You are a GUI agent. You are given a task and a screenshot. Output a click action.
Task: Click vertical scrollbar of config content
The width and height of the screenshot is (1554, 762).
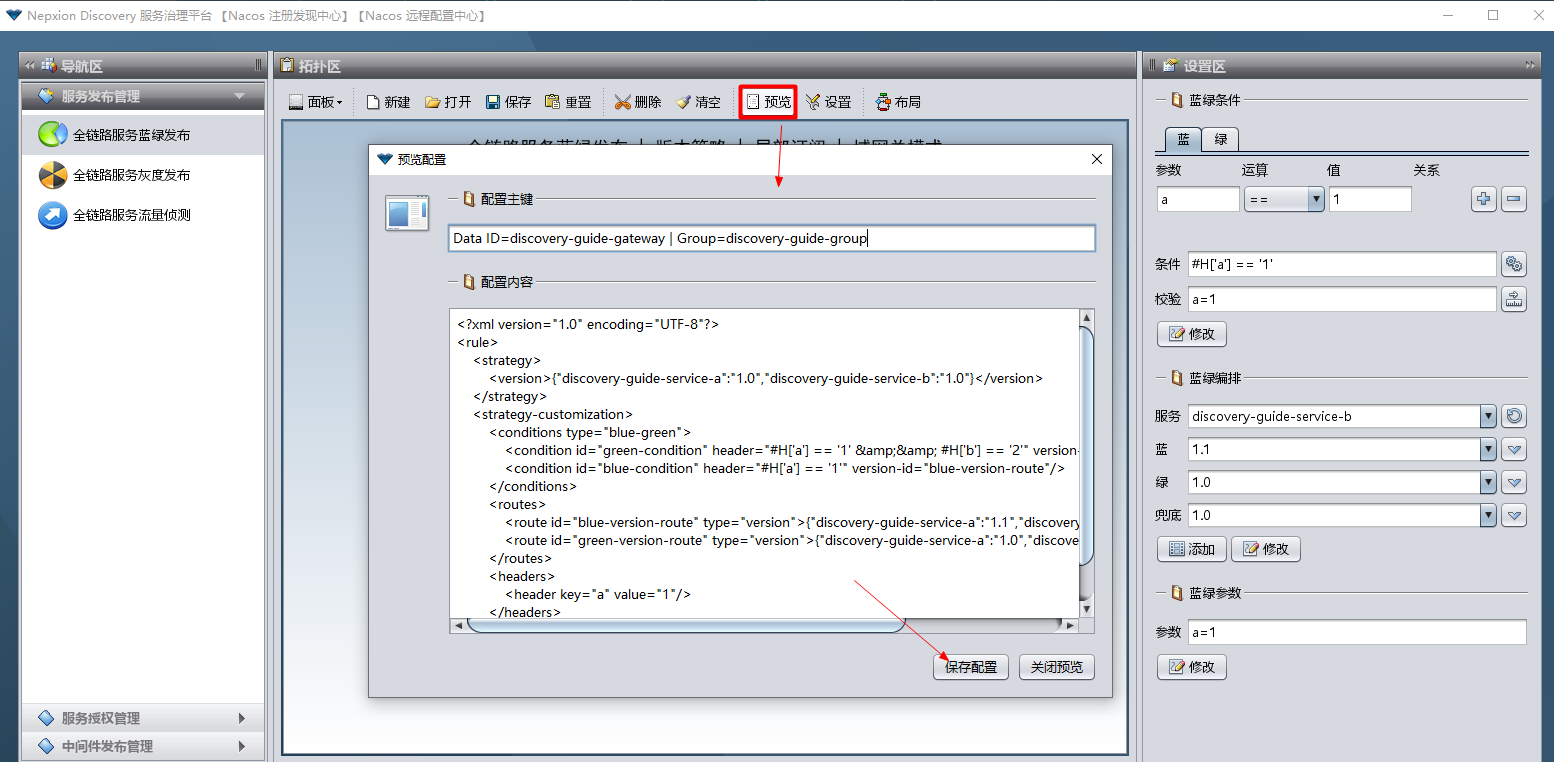tap(1087, 446)
